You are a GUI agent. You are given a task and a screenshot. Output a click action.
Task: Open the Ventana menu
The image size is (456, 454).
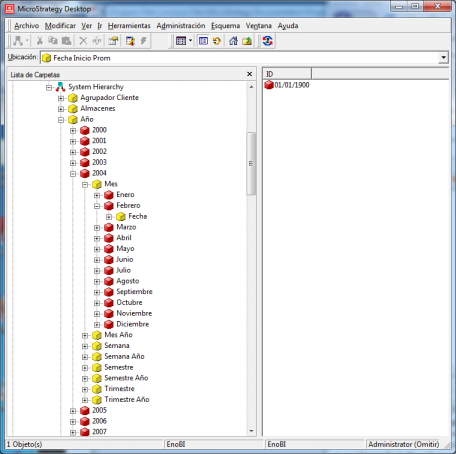point(259,26)
